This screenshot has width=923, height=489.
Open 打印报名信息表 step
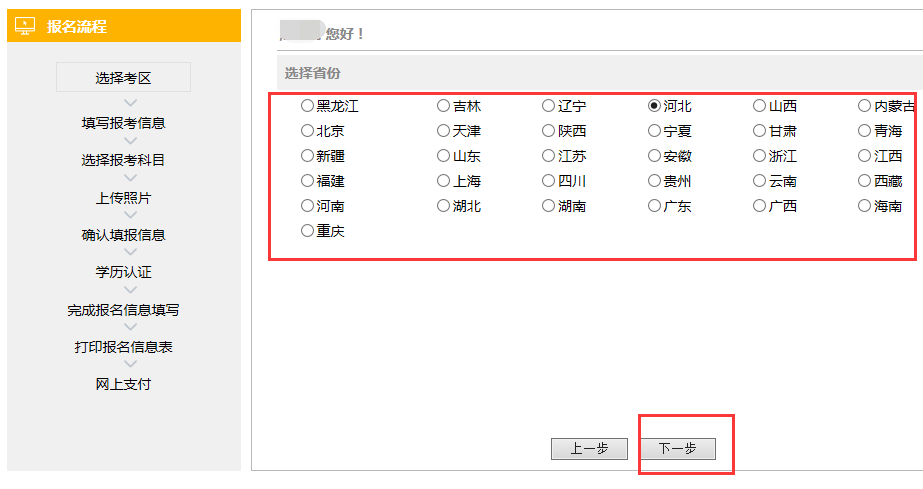point(123,347)
